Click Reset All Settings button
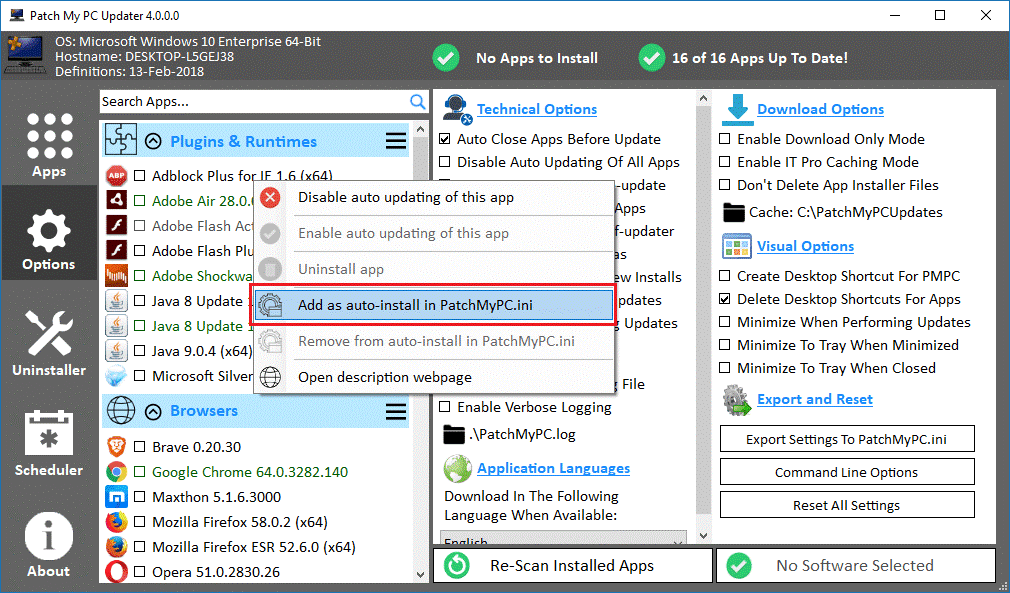Screen dimensions: 1010x593 846,505
